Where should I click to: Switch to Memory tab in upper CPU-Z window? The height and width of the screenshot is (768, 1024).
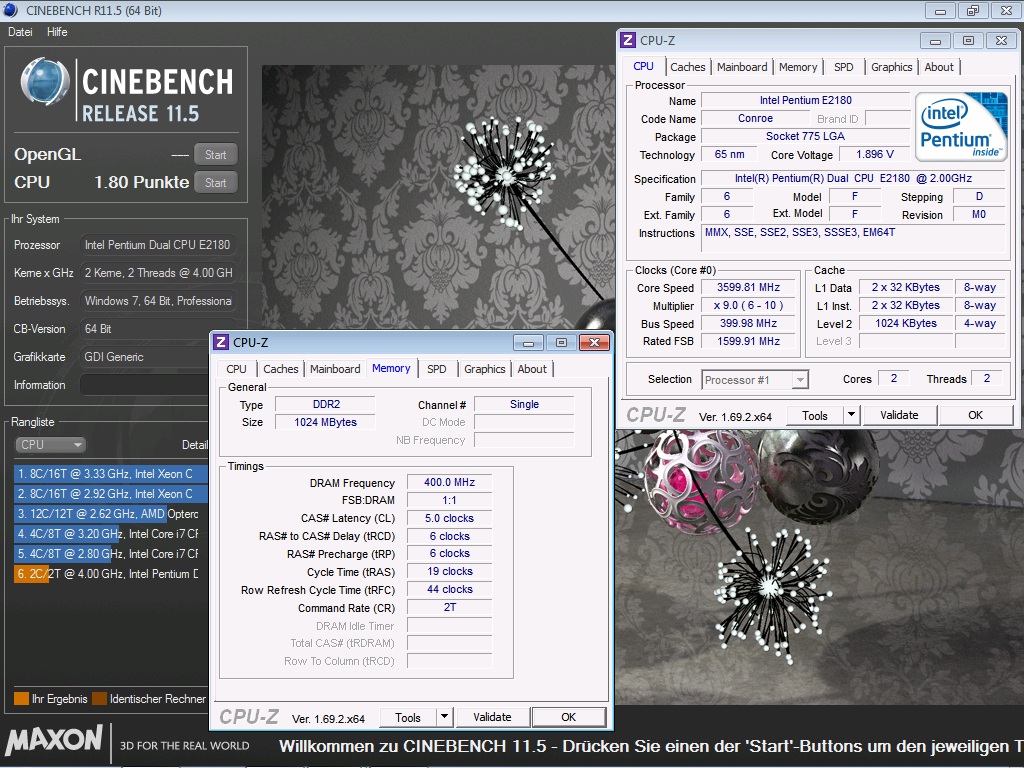[x=798, y=67]
